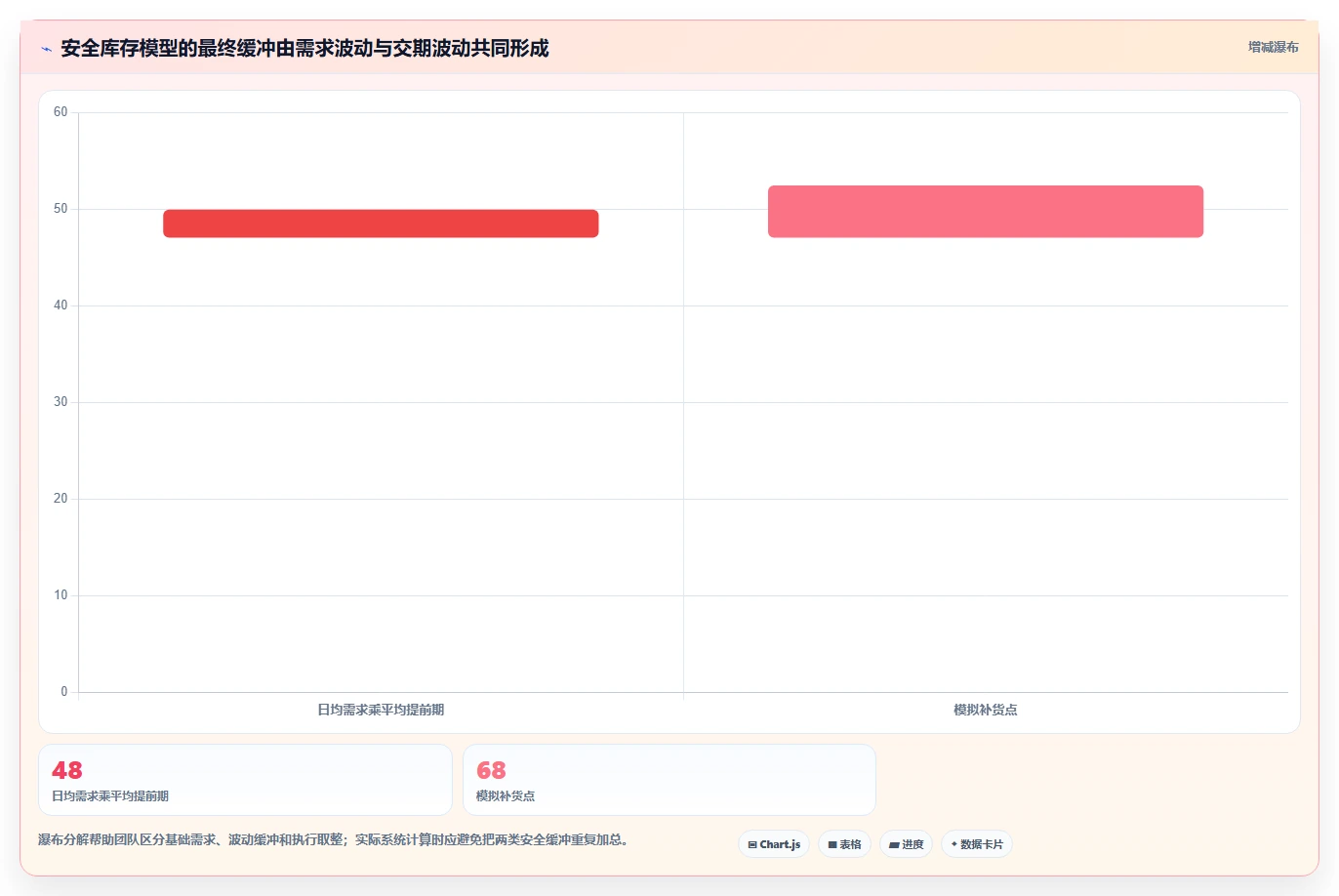Click the y-axis tick value 20
The height and width of the screenshot is (896, 1339).
click(61, 499)
